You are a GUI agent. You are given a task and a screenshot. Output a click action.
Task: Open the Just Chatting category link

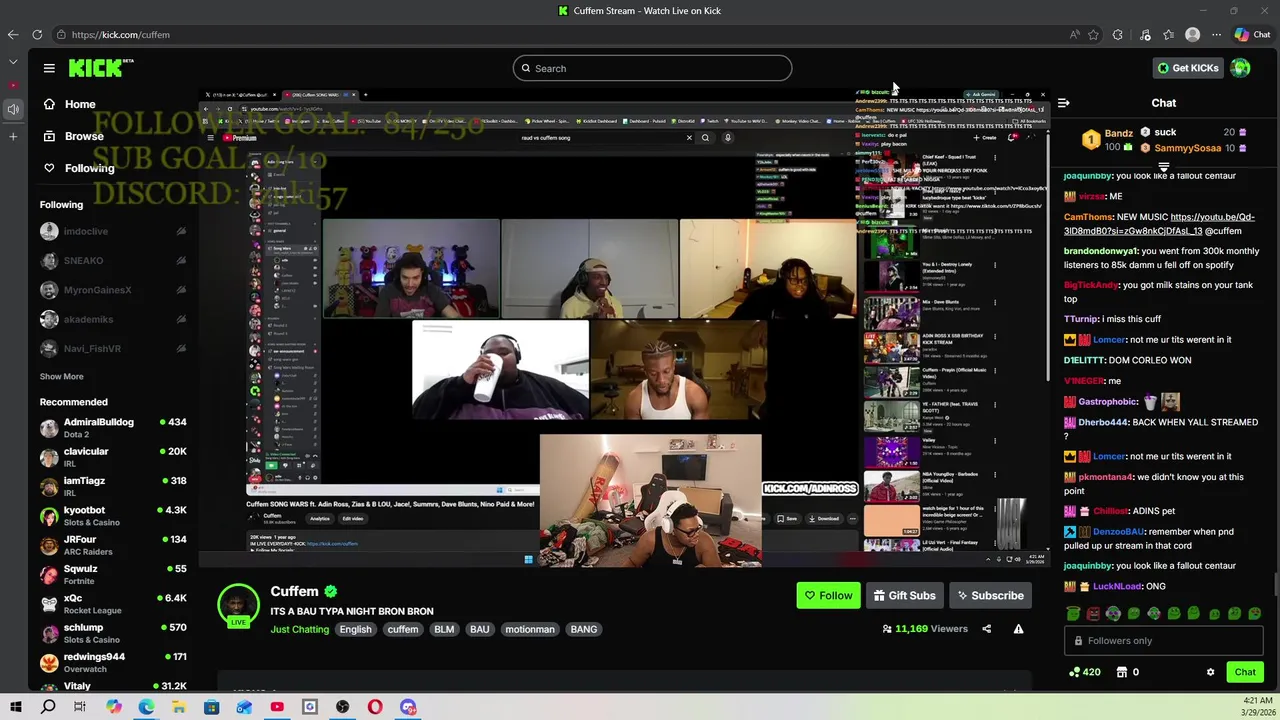tap(299, 629)
